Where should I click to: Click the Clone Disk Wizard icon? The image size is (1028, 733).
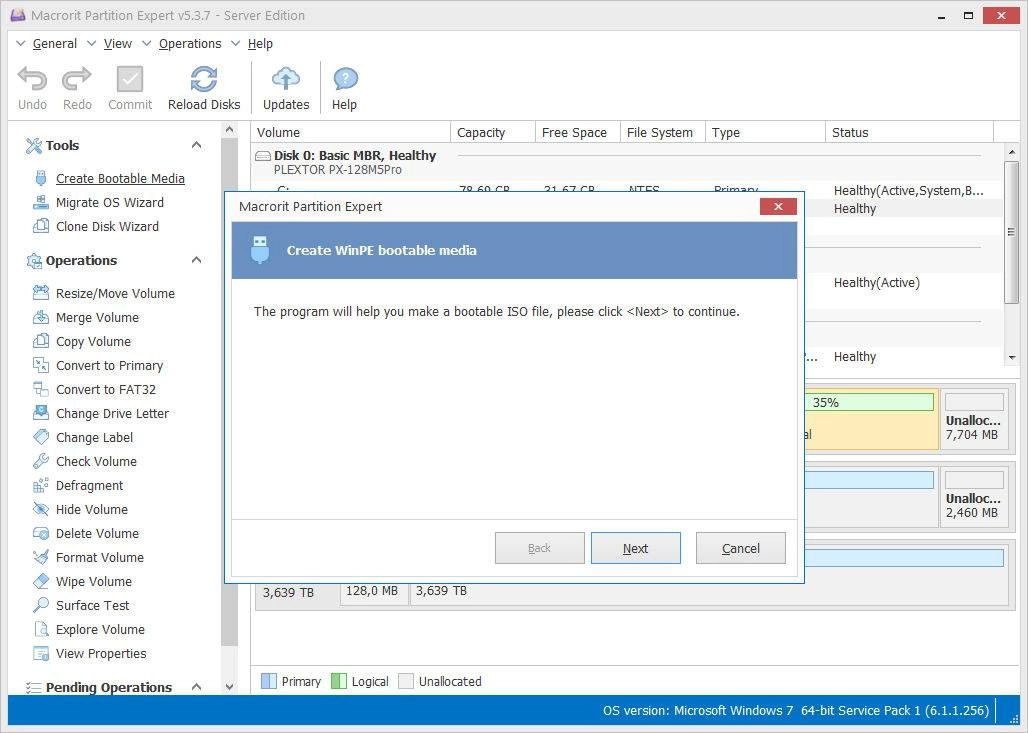point(41,226)
